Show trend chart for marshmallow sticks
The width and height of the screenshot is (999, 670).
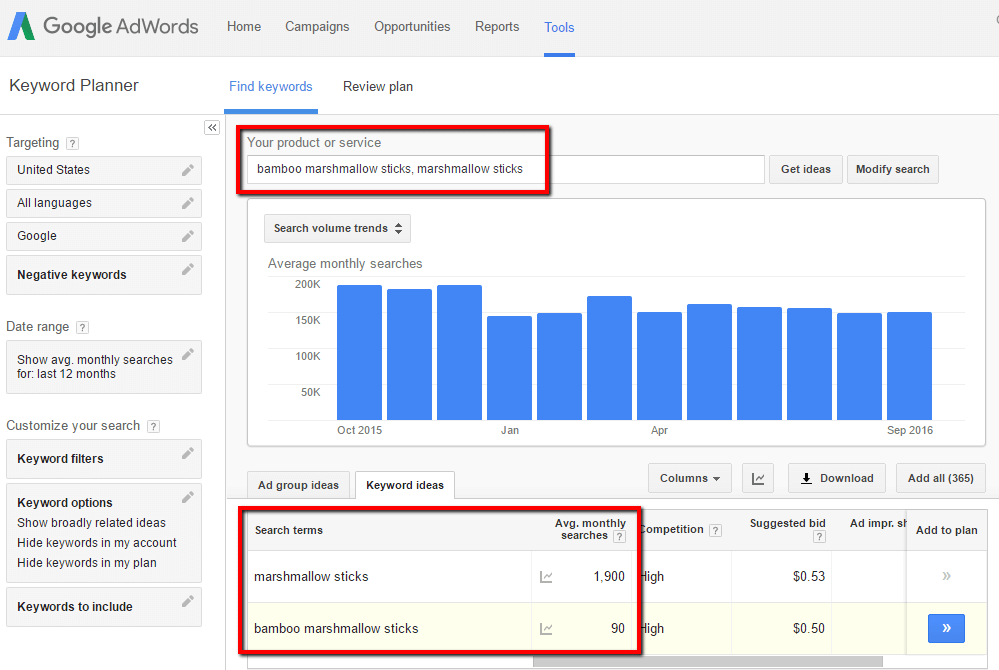pyautogui.click(x=546, y=577)
